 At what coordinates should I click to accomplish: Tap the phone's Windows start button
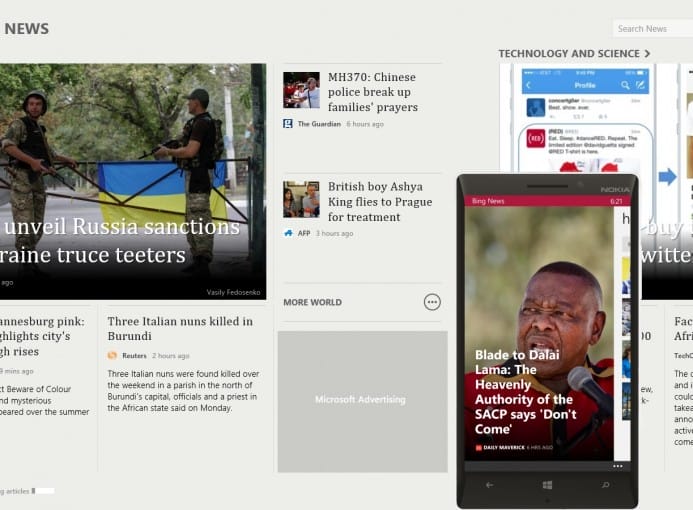(x=547, y=485)
